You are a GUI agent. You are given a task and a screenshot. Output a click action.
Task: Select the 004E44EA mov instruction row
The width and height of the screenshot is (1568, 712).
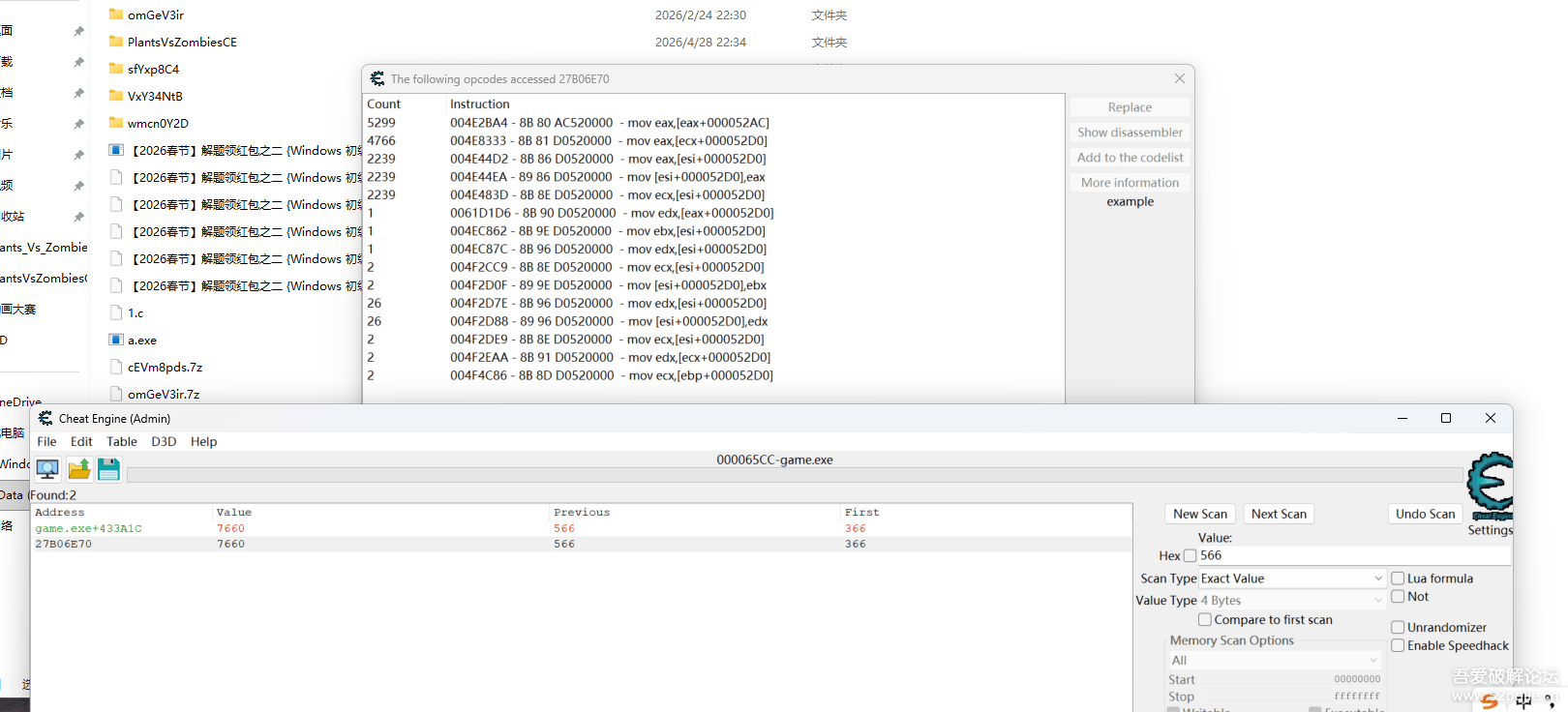pos(713,177)
